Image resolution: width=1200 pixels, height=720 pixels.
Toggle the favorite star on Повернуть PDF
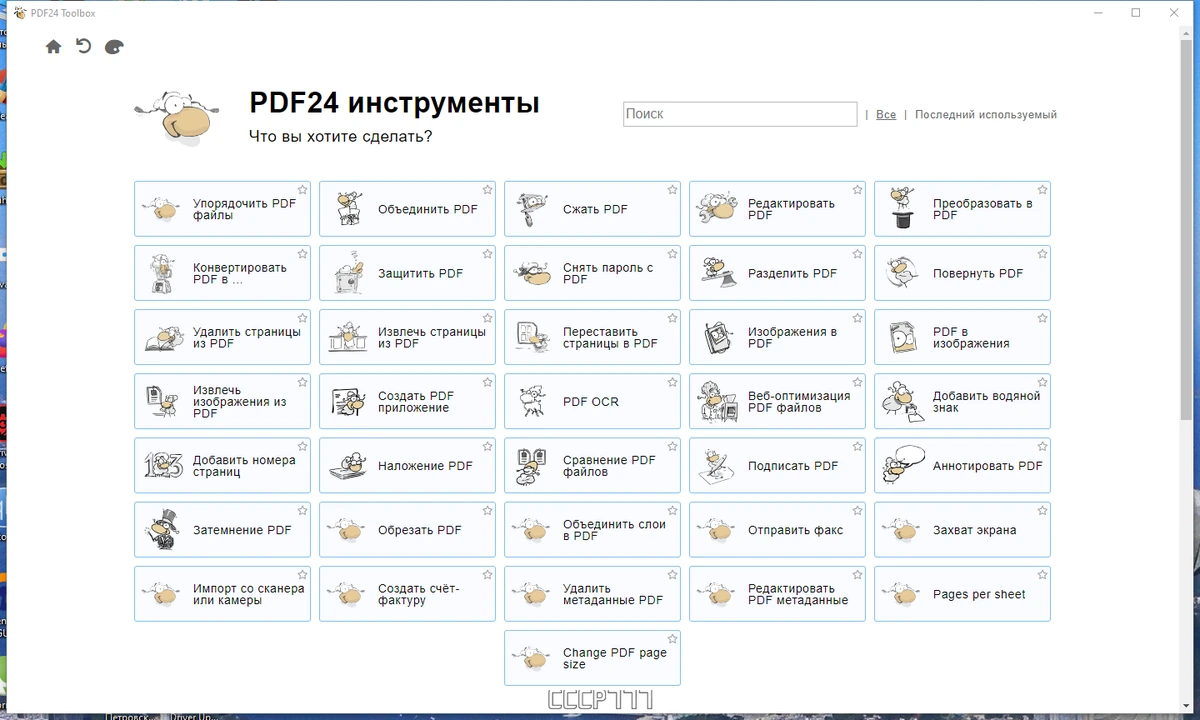pyautogui.click(x=1042, y=254)
